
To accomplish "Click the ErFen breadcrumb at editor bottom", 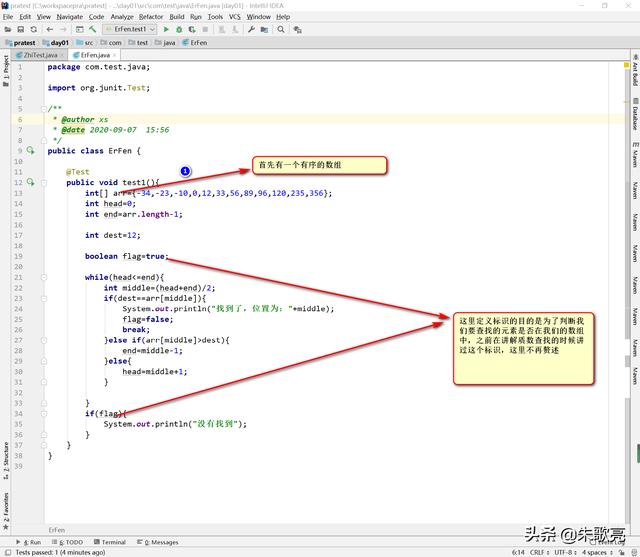I will pos(57,530).
